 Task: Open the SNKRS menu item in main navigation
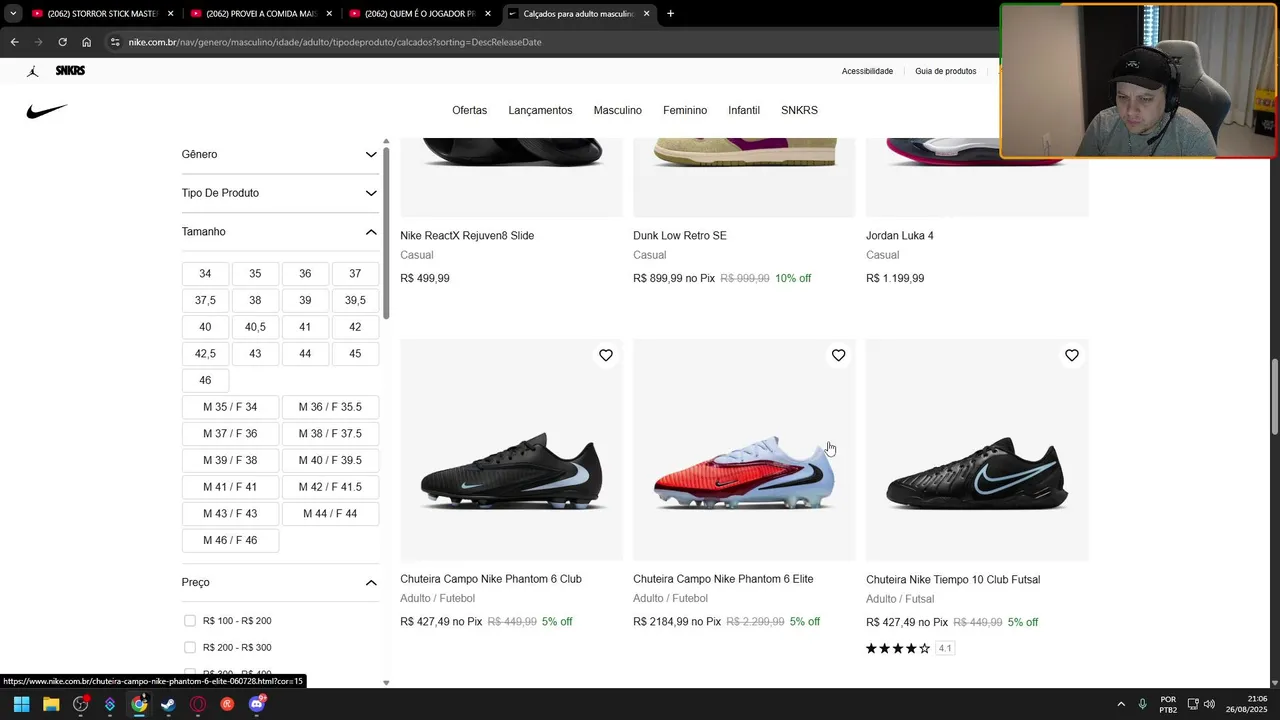[x=799, y=110]
